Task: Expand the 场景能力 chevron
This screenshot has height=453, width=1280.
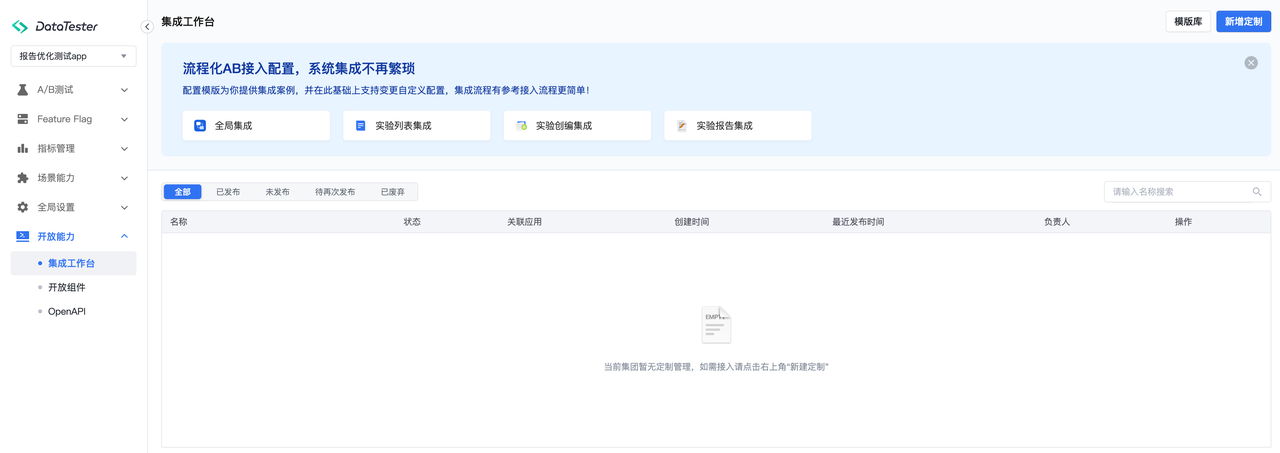Action: pyautogui.click(x=124, y=178)
